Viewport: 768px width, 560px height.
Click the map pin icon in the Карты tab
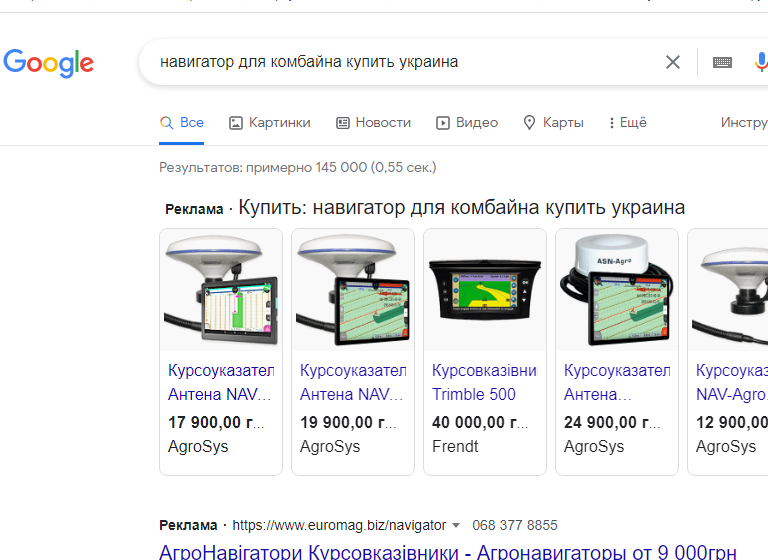pyautogui.click(x=529, y=122)
